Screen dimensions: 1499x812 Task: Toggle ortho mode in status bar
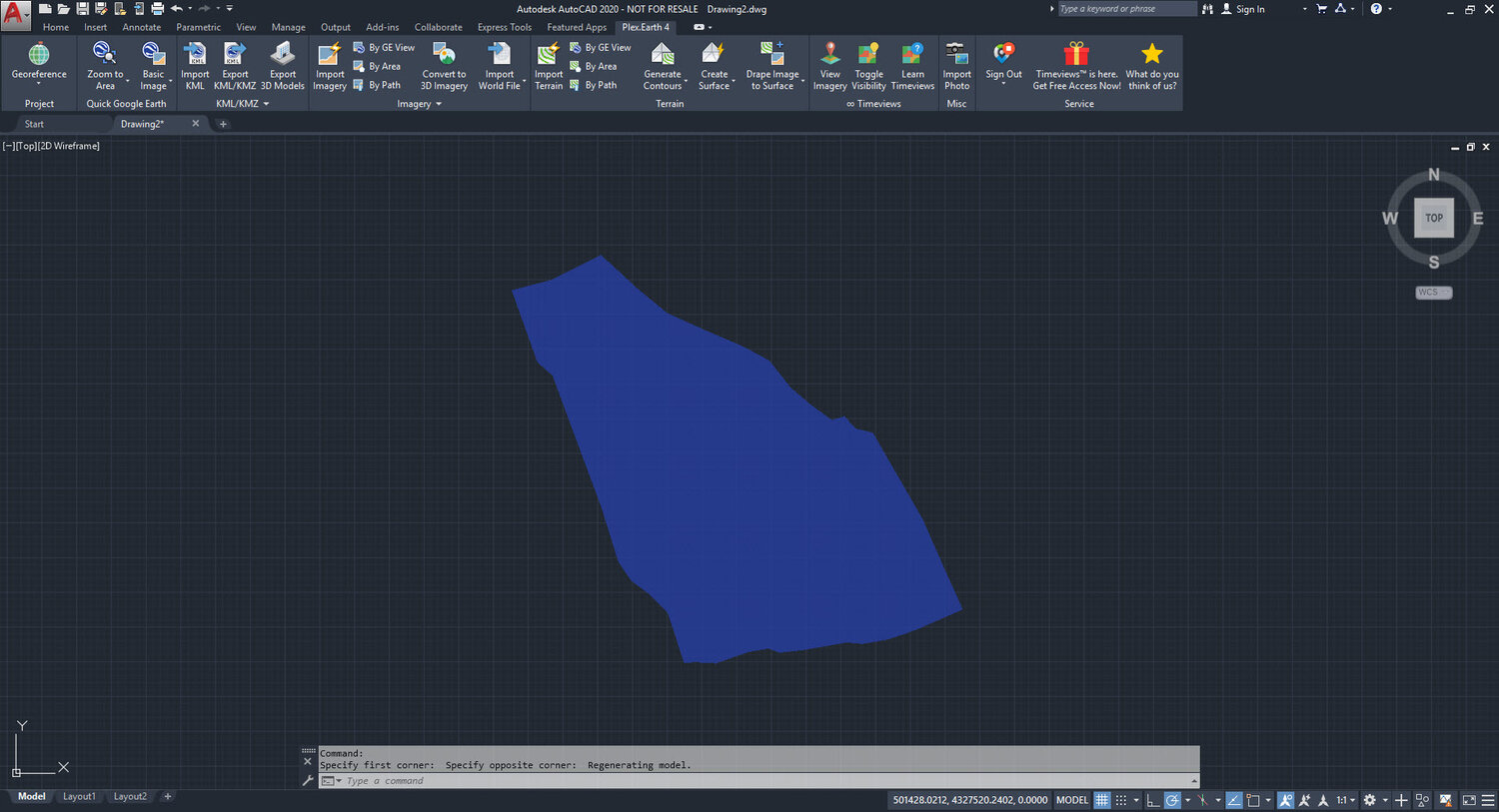coord(1153,800)
